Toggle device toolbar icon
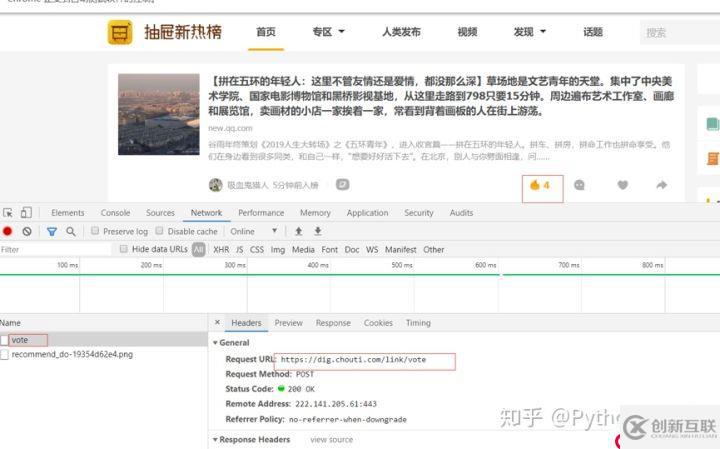This screenshot has height=449, width=720. coord(27,213)
